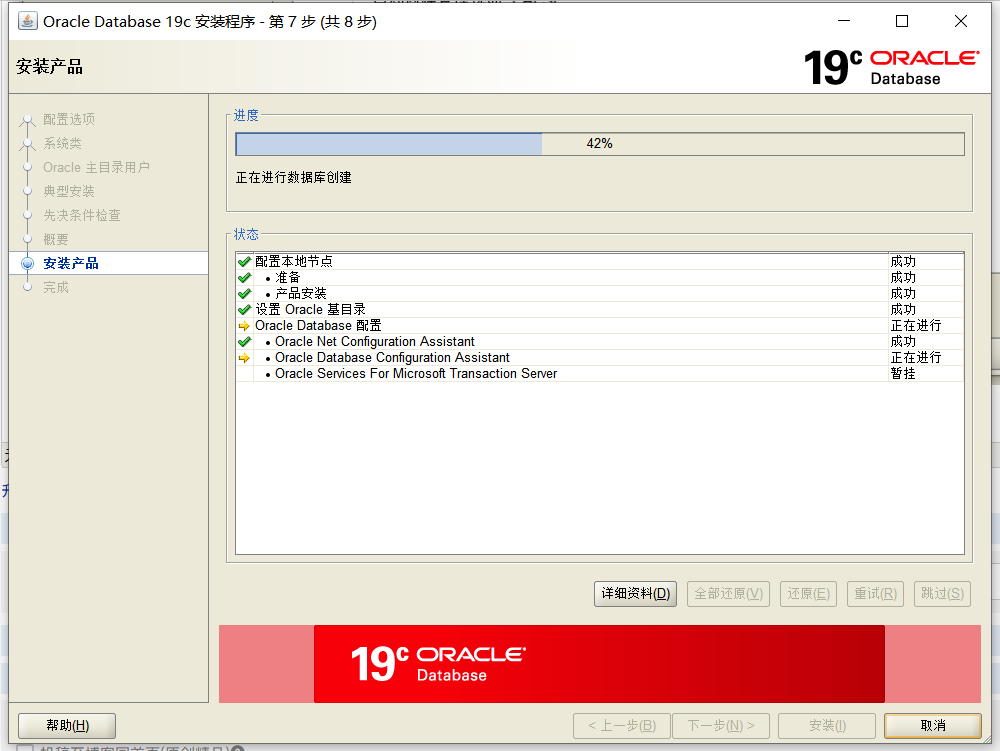The image size is (1000, 751).
Task: Select the 典型安装 step in sidebar
Action: (69, 191)
